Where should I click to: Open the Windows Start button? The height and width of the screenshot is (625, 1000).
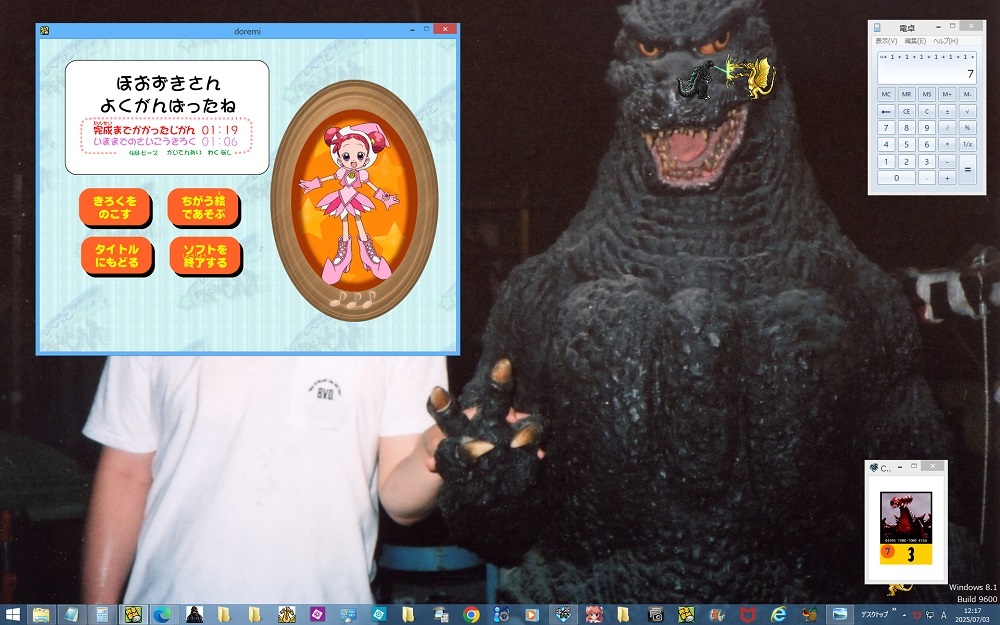coord(12,615)
